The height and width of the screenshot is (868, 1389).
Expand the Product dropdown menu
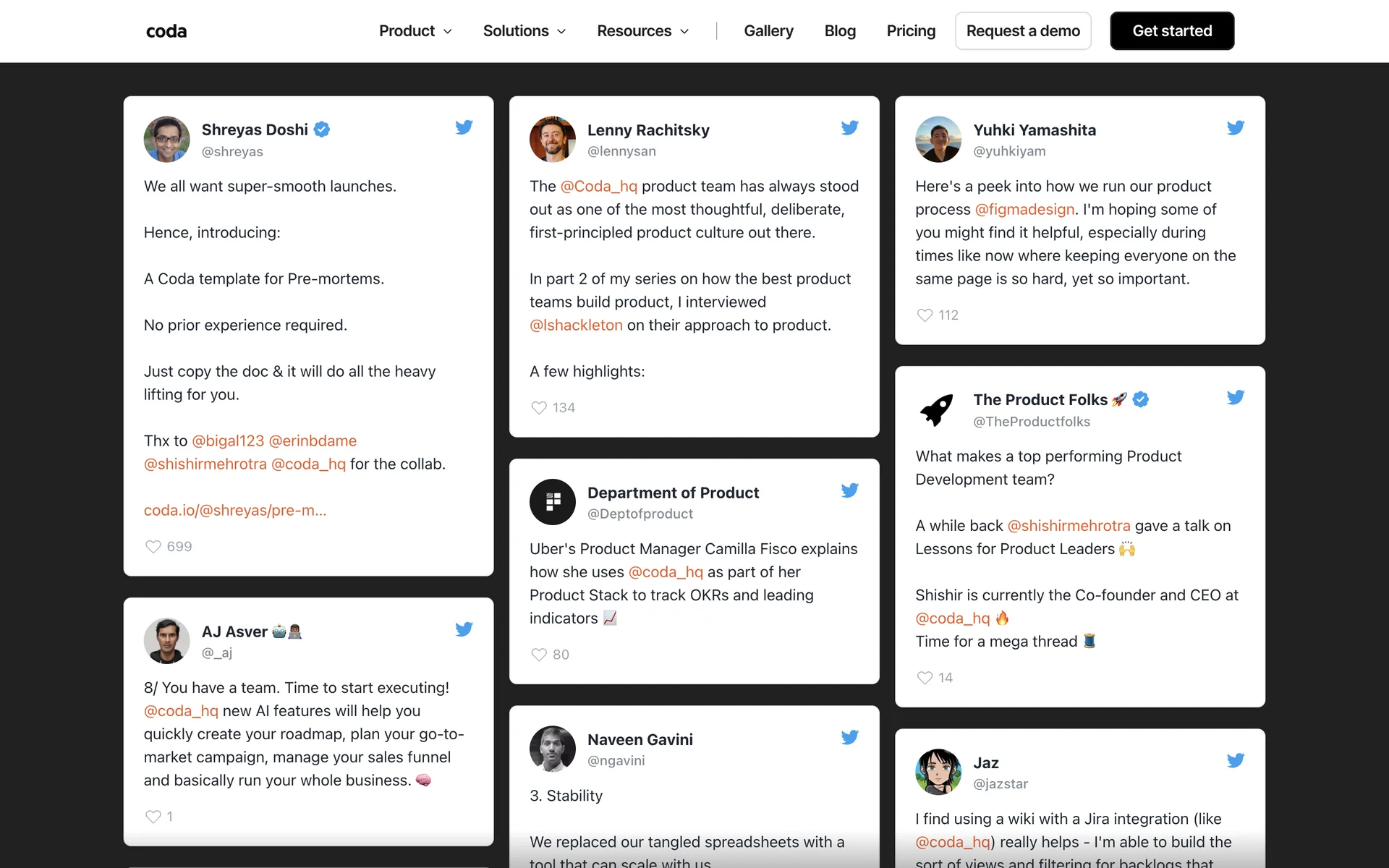click(415, 31)
